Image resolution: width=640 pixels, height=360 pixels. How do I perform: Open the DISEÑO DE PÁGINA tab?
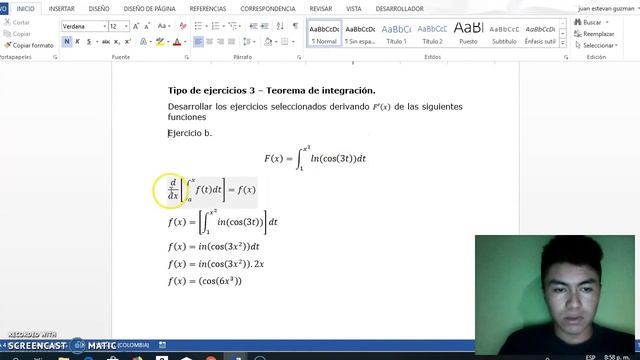click(149, 9)
